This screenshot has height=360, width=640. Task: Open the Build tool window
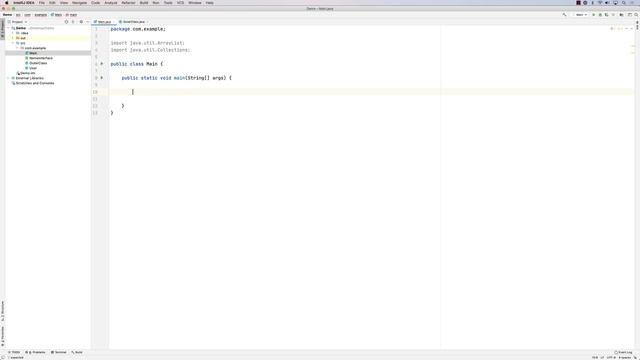click(x=77, y=352)
